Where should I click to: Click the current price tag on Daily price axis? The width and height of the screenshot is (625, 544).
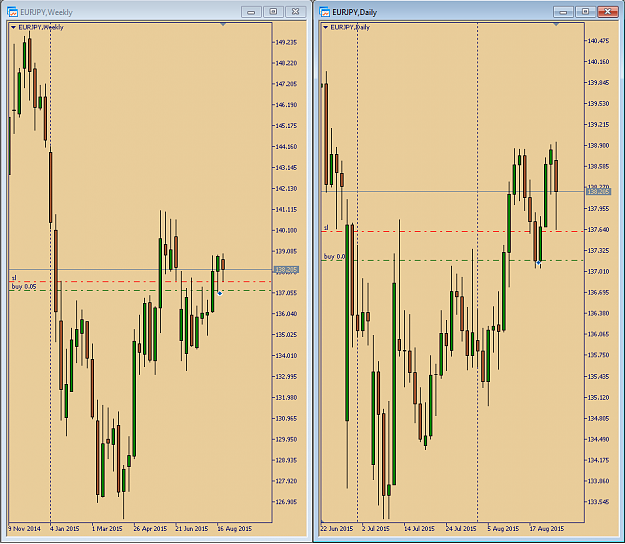[x=598, y=192]
